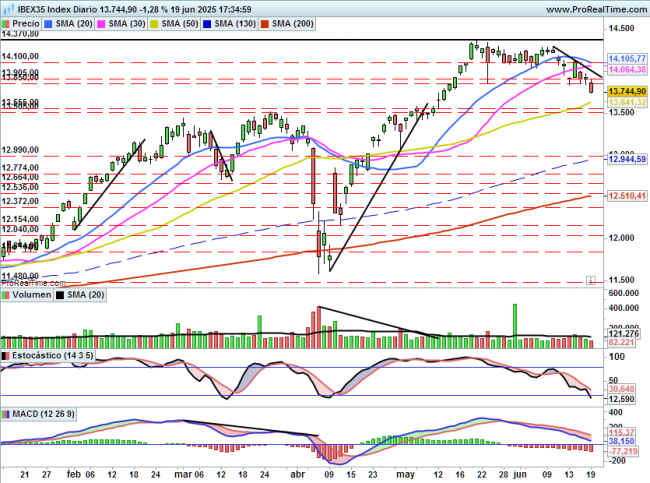Image resolution: width=650 pixels, height=483 pixels.
Task: Click the volume value tag 82.221
Action: point(621,342)
